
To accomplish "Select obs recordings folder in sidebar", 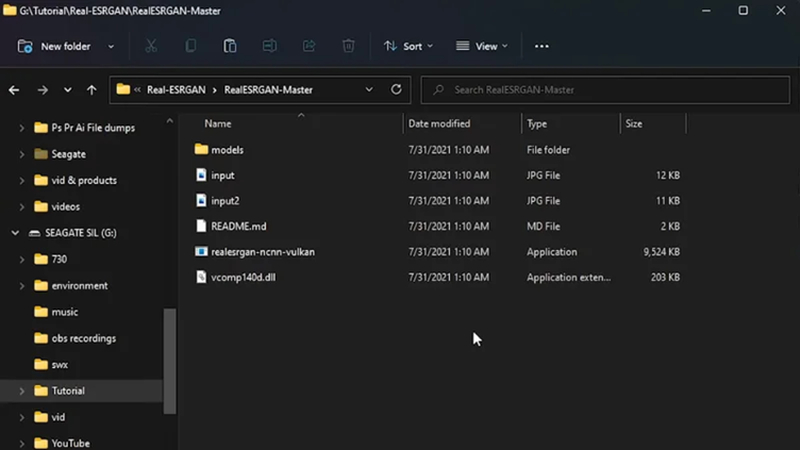I will 84,338.
